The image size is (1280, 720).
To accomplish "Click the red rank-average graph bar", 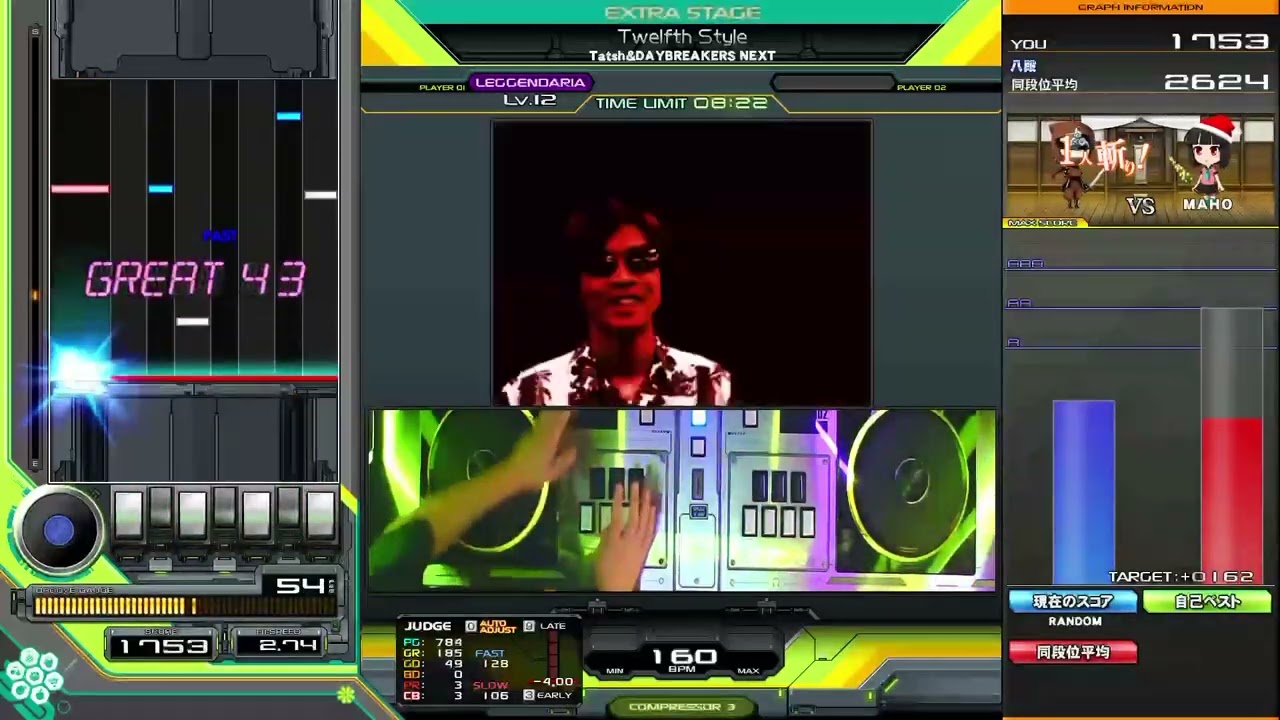I will 1231,500.
